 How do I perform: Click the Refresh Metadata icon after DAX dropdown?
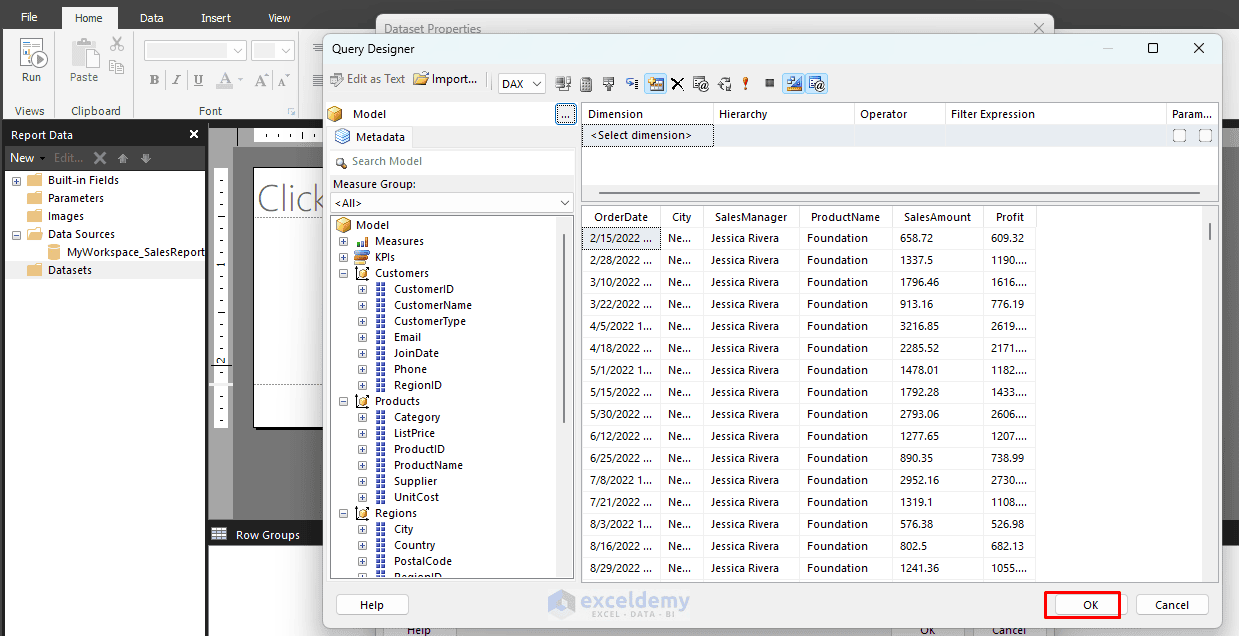(563, 84)
